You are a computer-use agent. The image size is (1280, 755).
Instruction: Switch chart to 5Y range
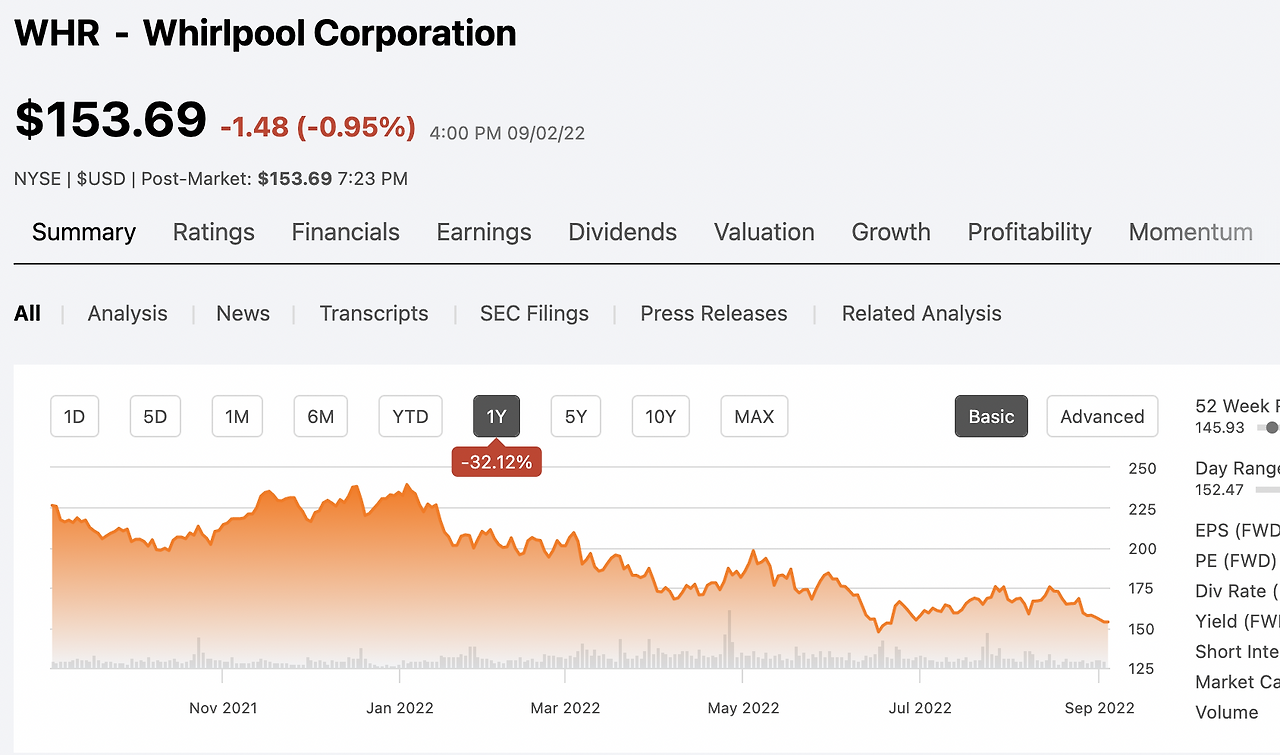click(x=576, y=417)
